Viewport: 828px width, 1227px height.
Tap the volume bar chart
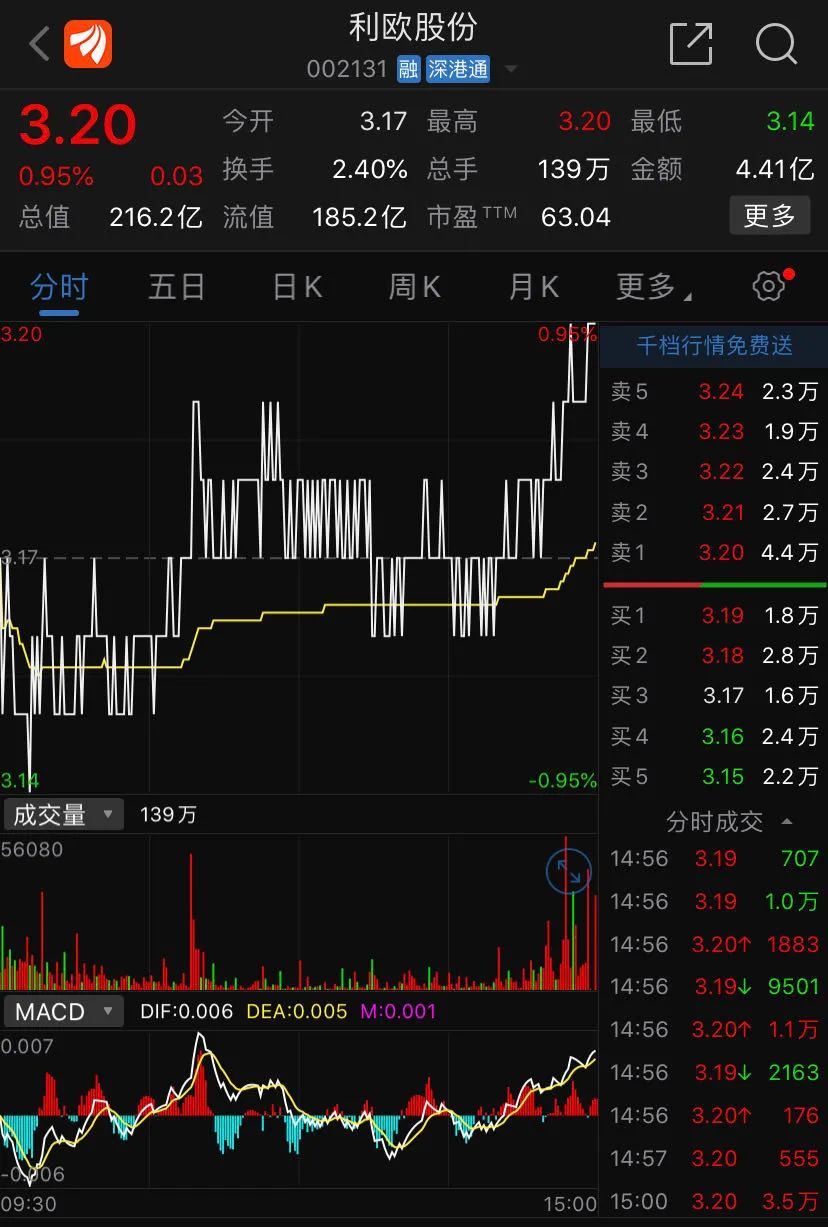click(299, 913)
